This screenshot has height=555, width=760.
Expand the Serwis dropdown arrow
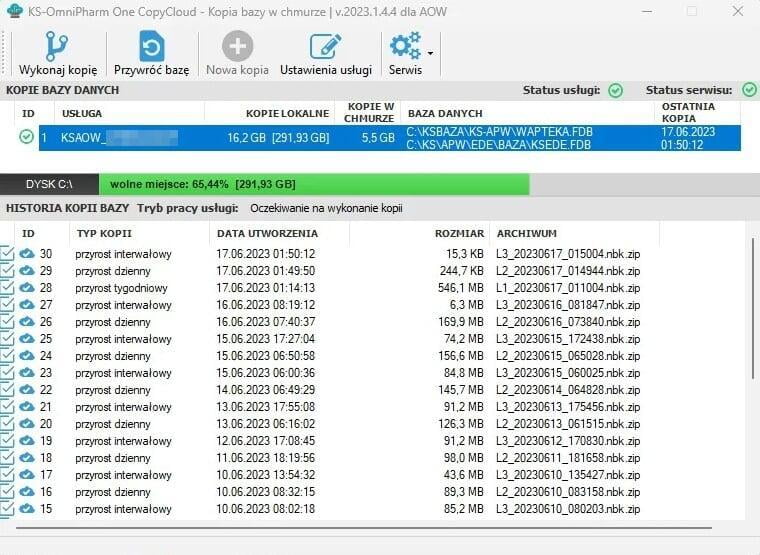tap(430, 53)
